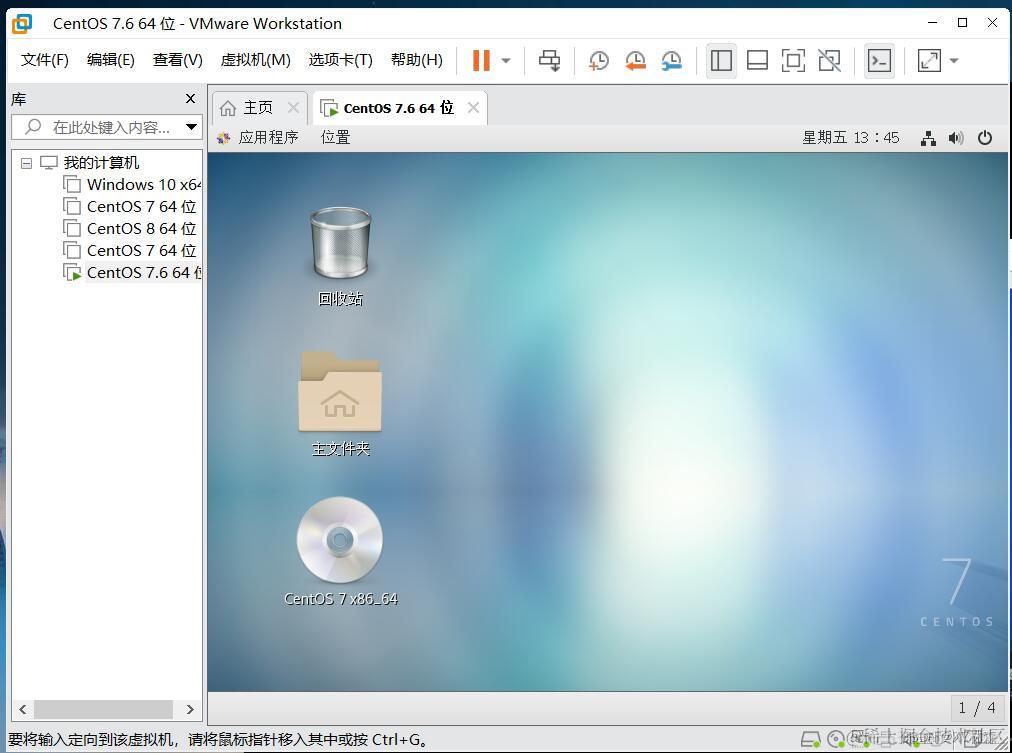Revert virtual machine to previous snapshot
1012x753 pixels.
pyautogui.click(x=635, y=61)
